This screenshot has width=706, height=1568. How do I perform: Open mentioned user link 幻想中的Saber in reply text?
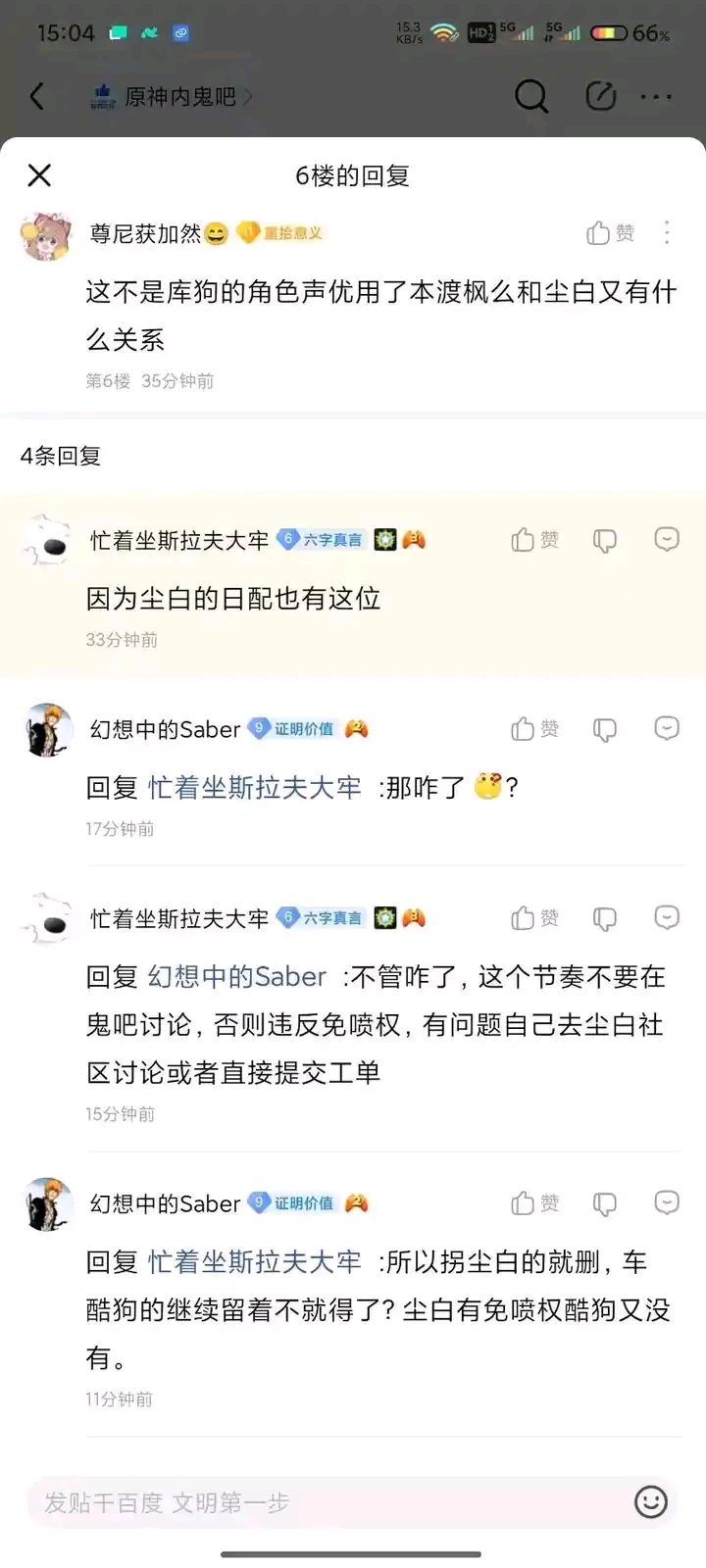coord(236,977)
